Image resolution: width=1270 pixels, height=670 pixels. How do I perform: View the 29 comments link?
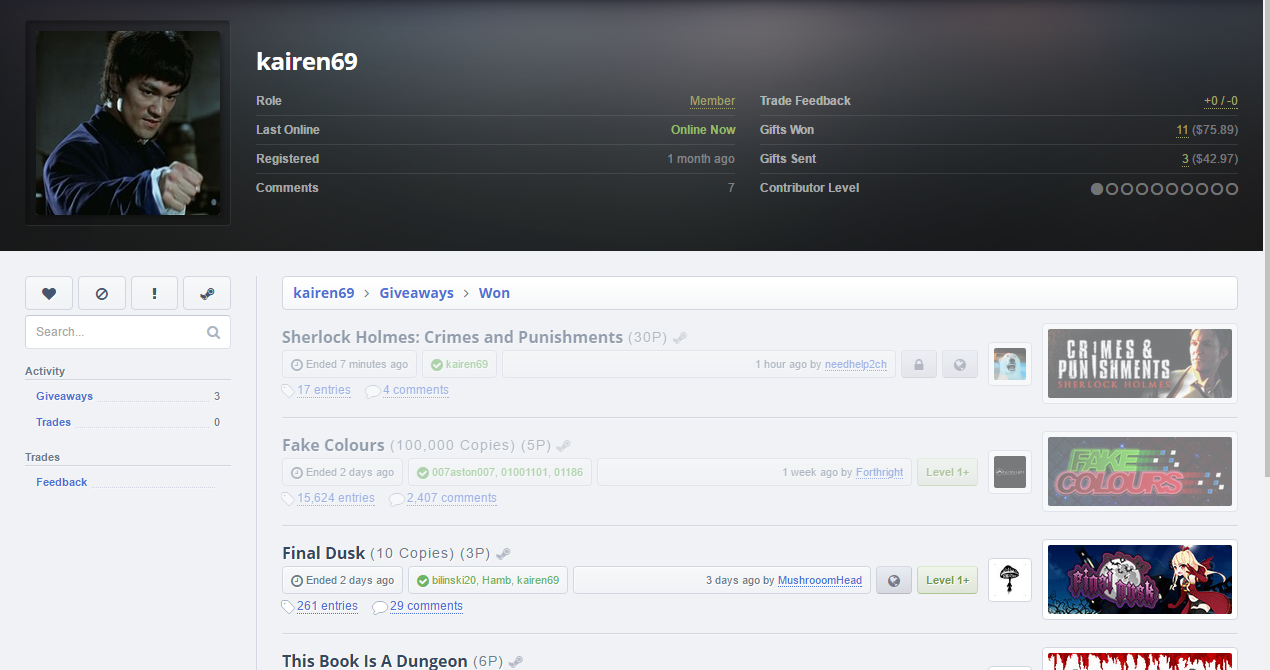pos(426,606)
